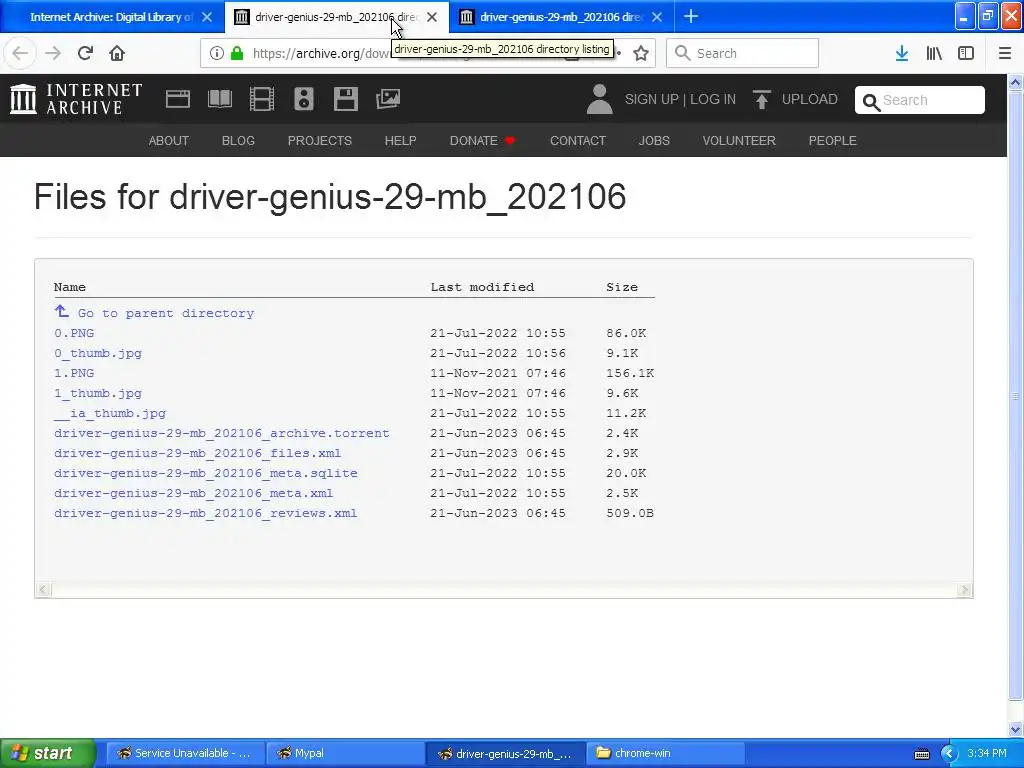Open the _meta.sqlite file link
This screenshot has height=768, width=1024.
(206, 473)
